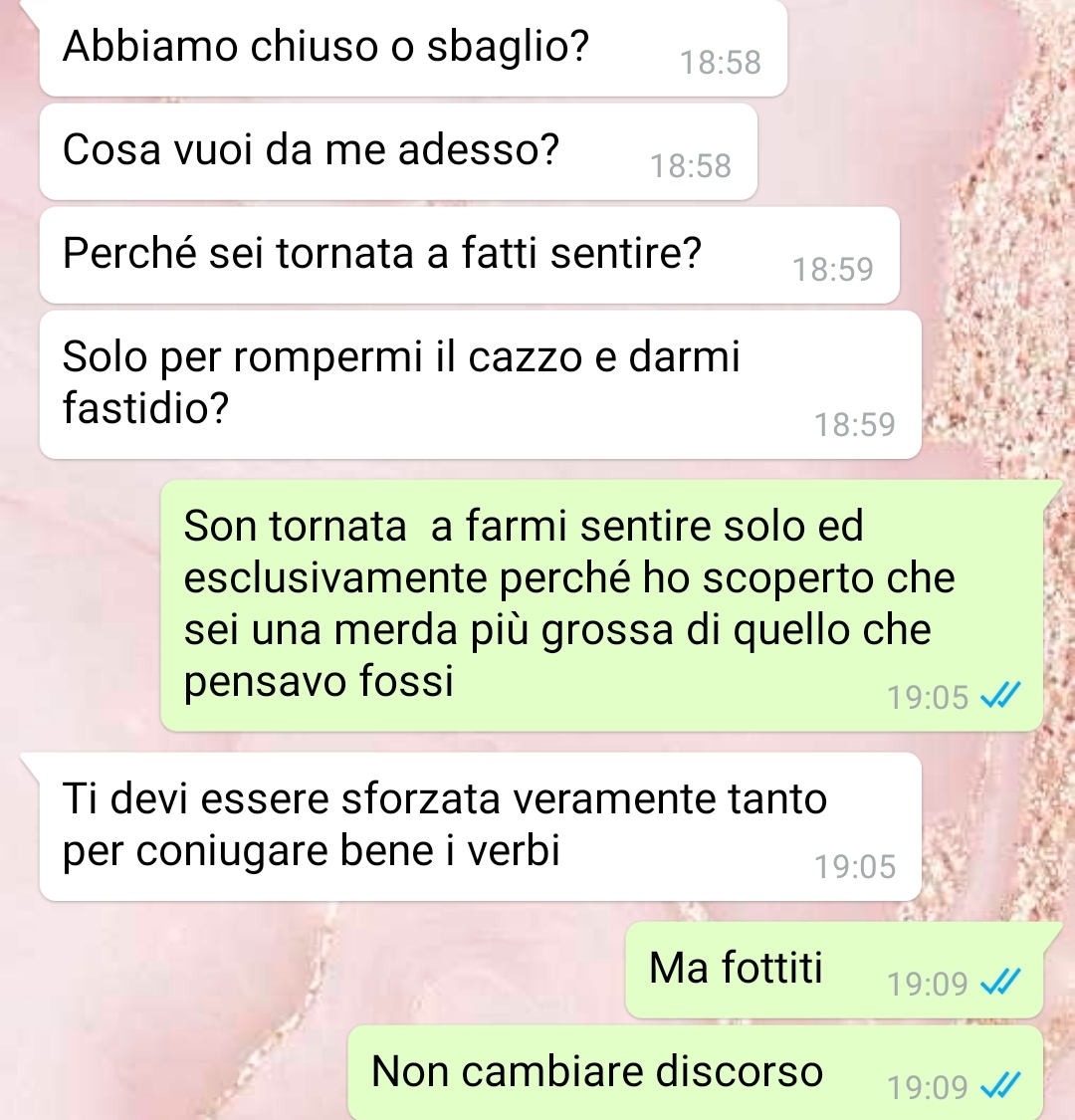
Task: Select the 'Cosa vuoi da me adesso?' message
Action: (x=398, y=151)
